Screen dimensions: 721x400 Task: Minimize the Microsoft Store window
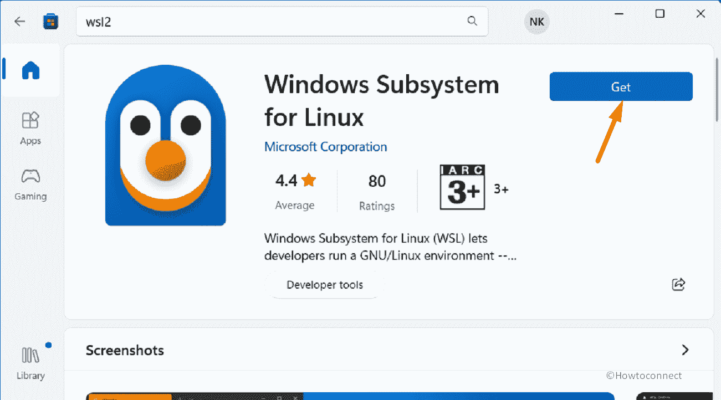pyautogui.click(x=619, y=14)
